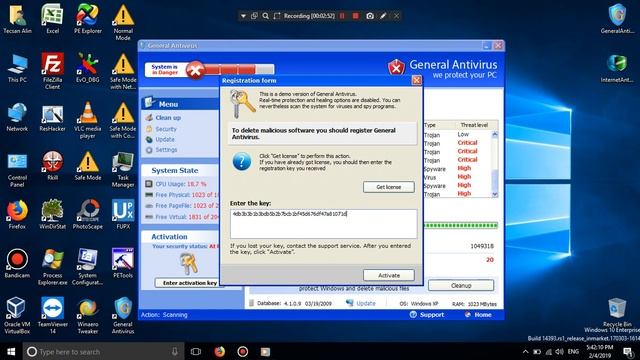
Task: Open the PE Explorer desktop icon
Action: coord(88,19)
